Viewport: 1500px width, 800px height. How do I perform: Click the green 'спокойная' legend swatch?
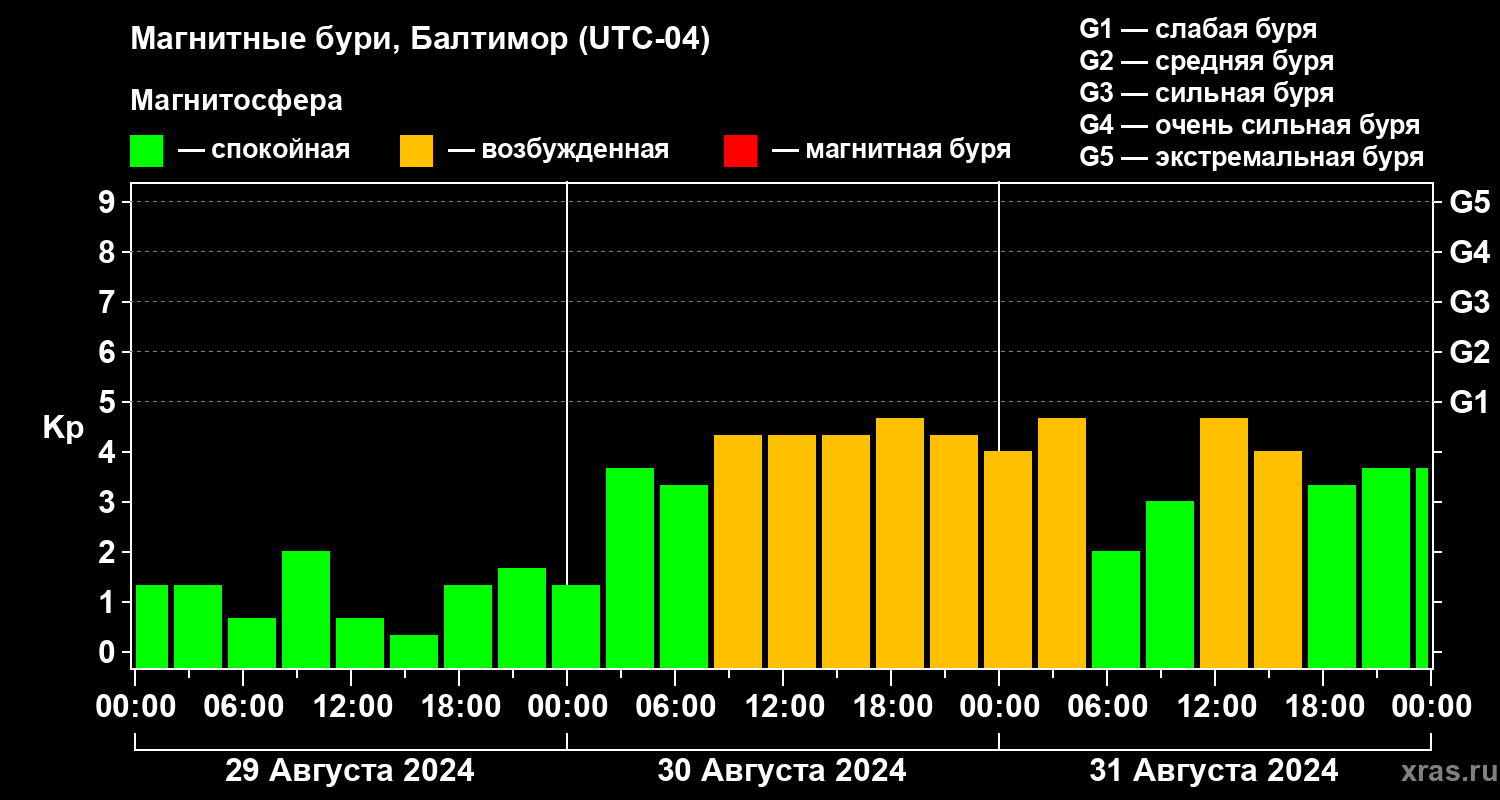146,151
